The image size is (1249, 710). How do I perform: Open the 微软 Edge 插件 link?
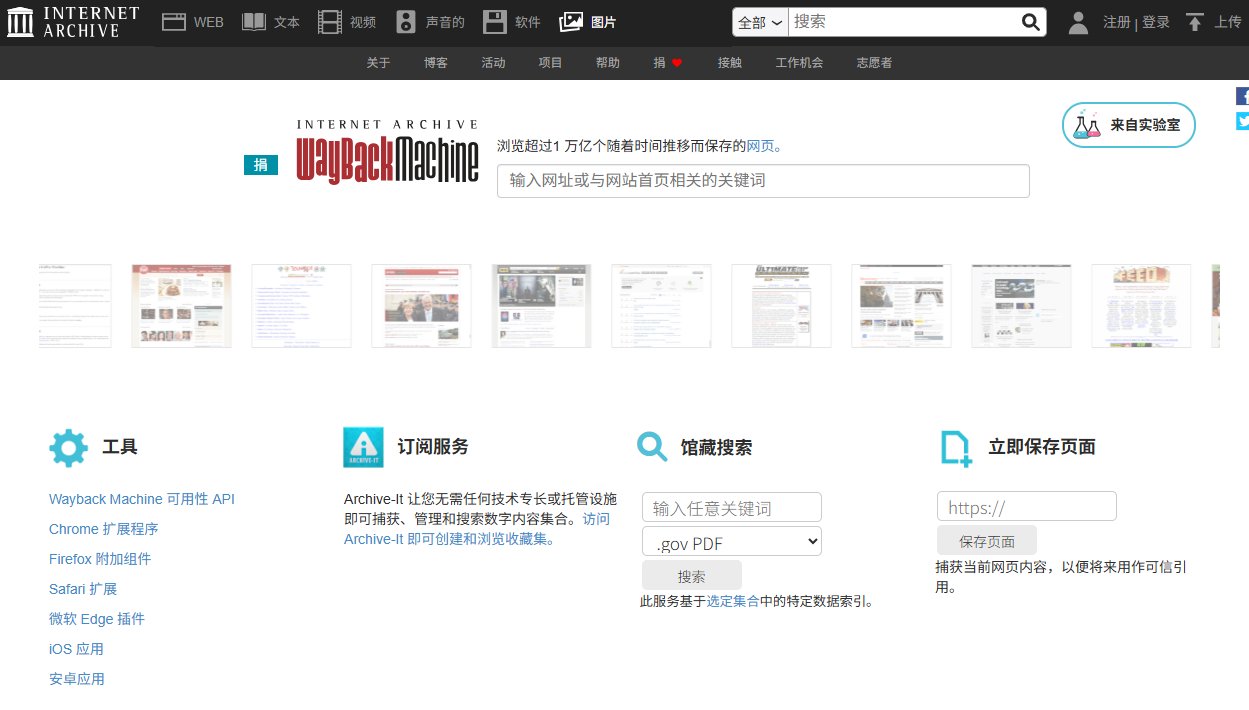tap(97, 619)
